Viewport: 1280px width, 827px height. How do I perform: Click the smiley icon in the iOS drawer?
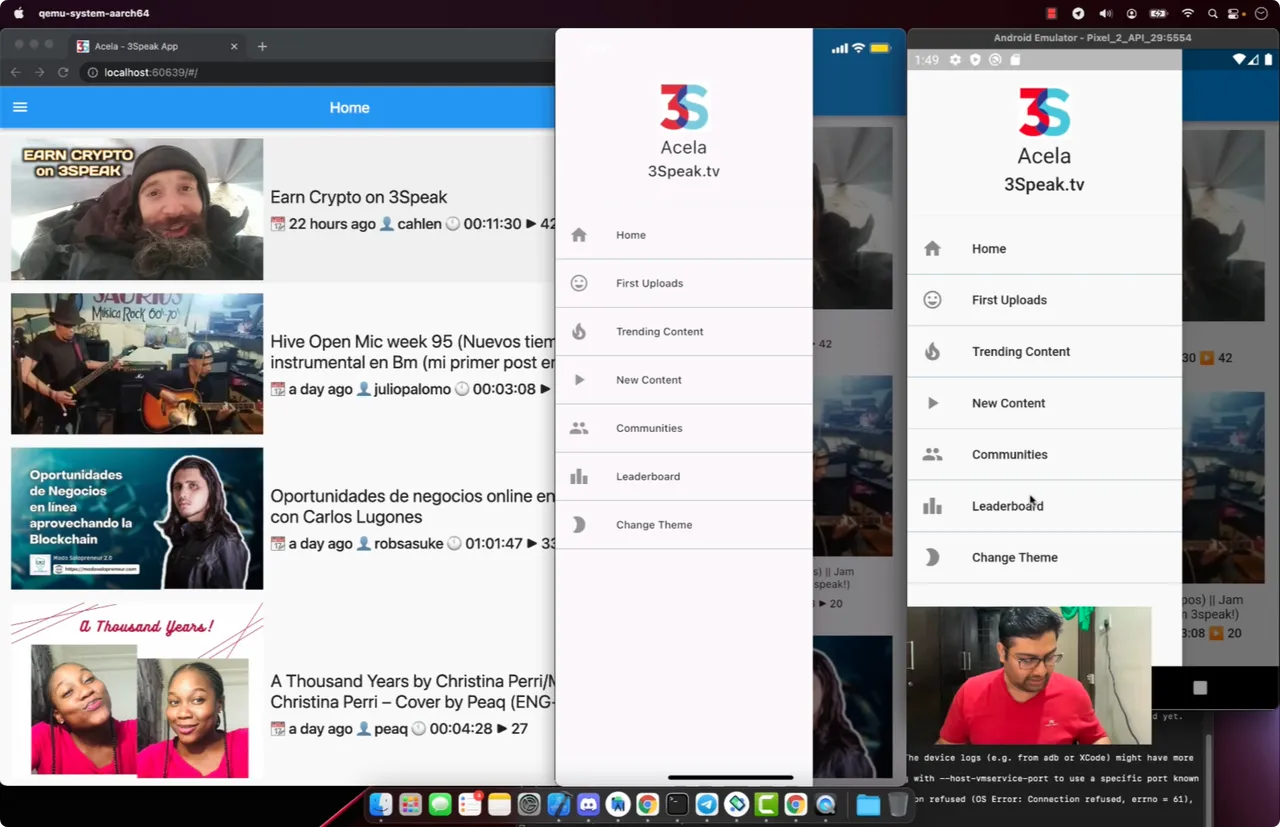[x=578, y=283]
